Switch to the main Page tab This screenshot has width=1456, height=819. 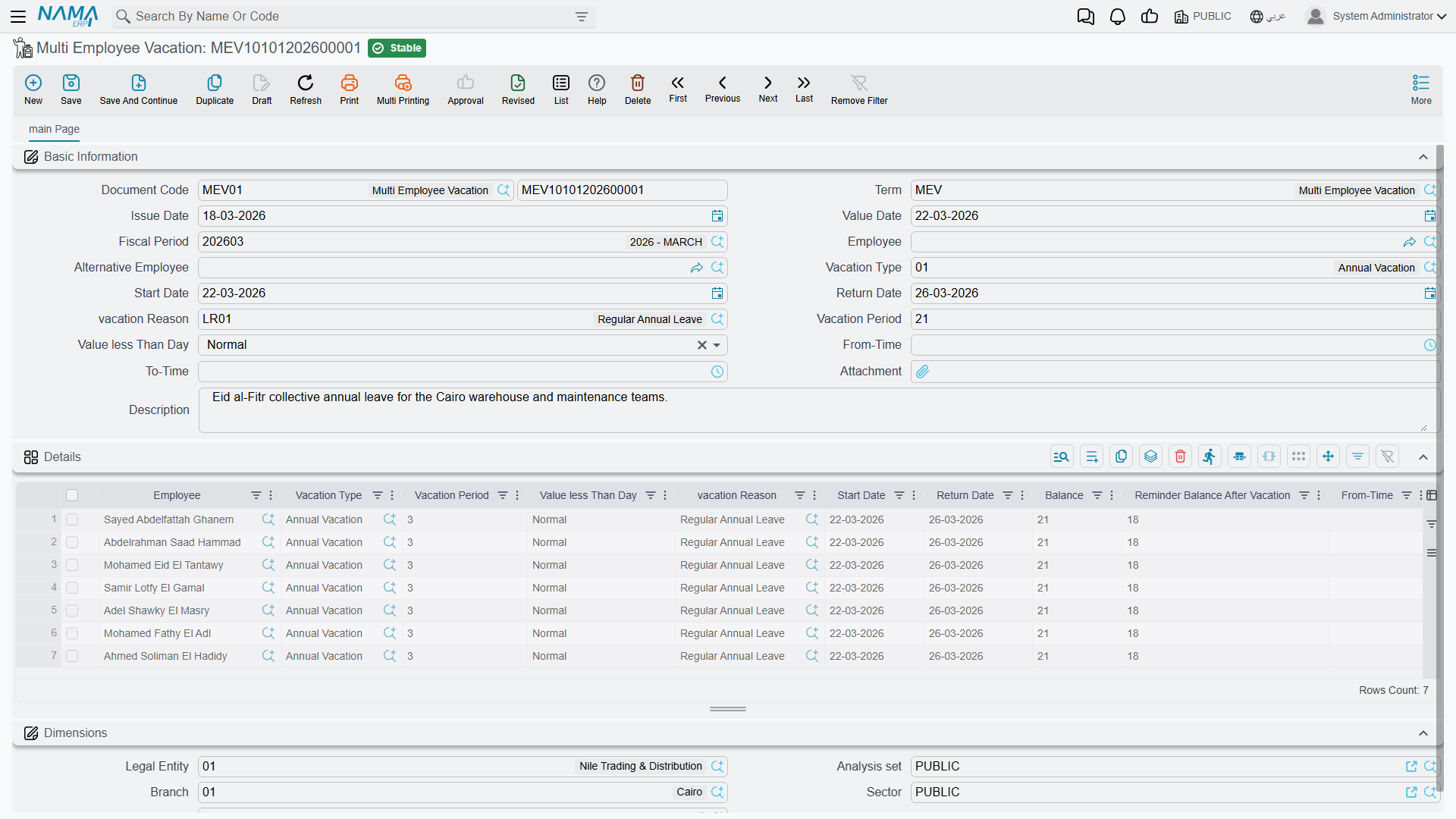[x=54, y=129]
